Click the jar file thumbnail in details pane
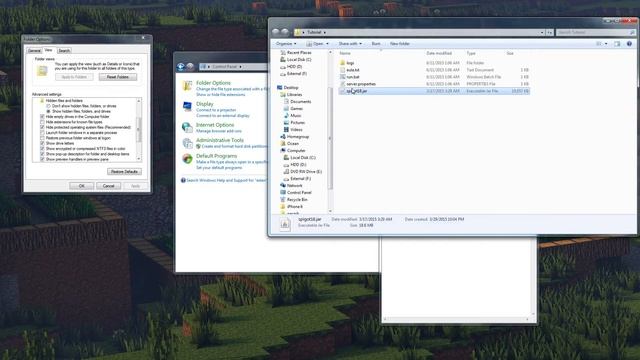This screenshot has height=360, width=640. [285, 224]
